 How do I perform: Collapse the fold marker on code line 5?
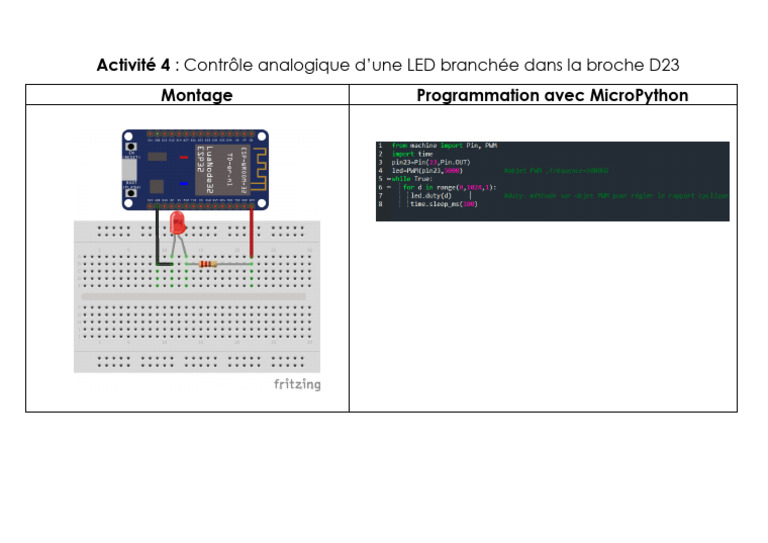389,179
